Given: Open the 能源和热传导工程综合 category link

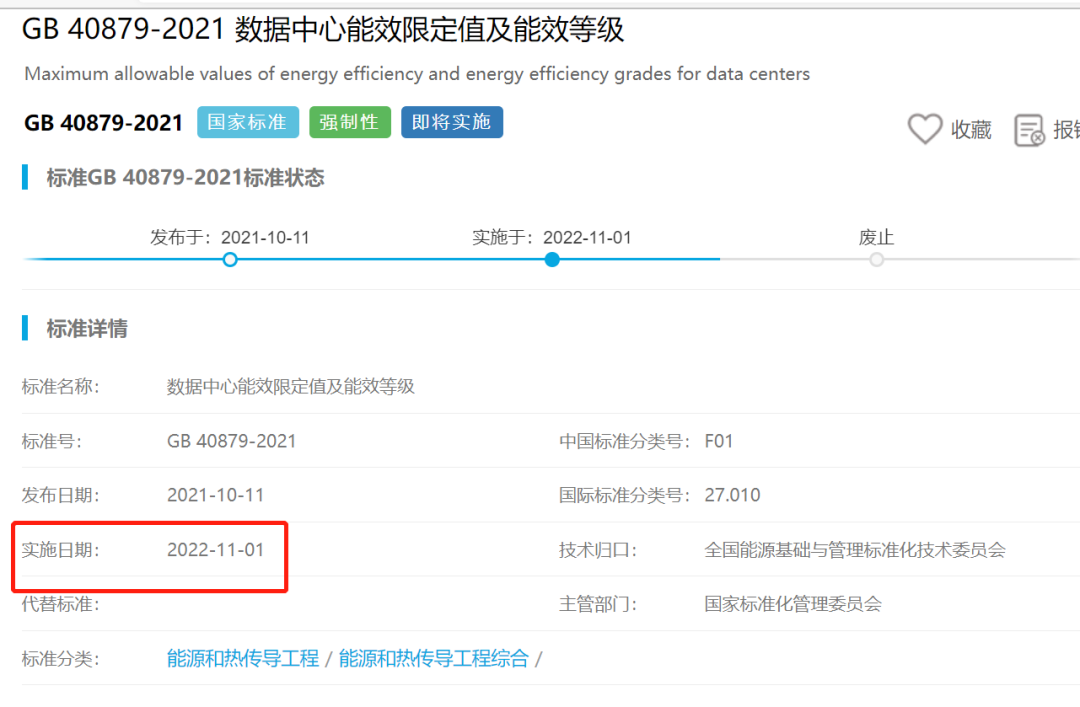Looking at the screenshot, I should click(x=433, y=659).
